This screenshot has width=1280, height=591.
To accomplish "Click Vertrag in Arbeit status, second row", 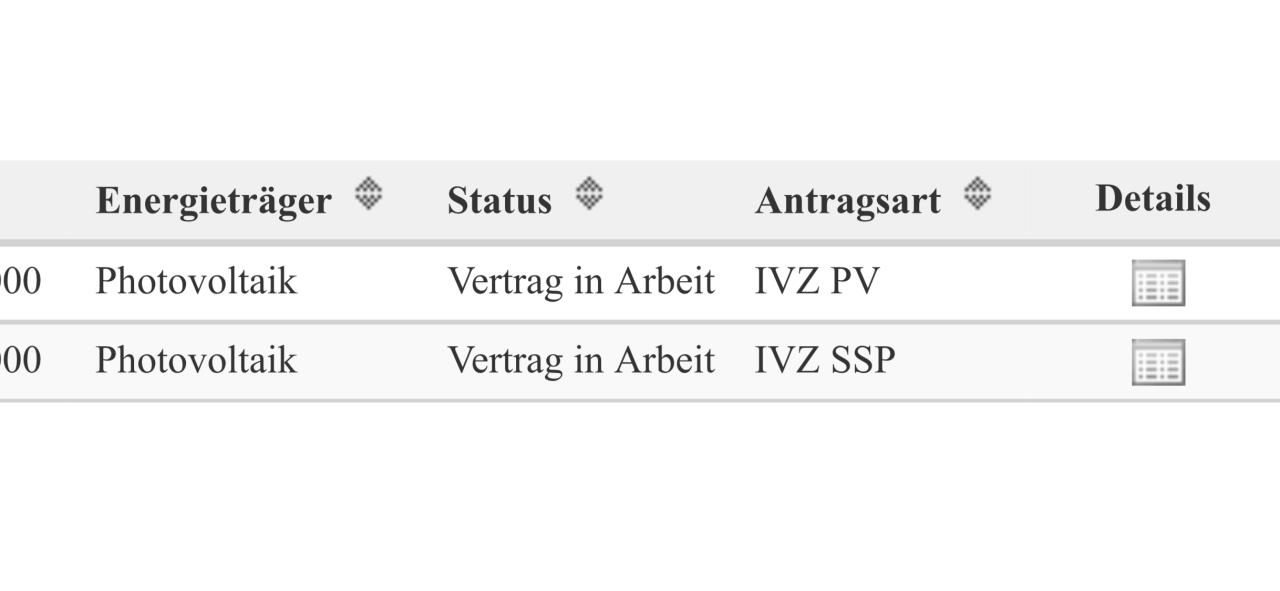I will pos(581,360).
